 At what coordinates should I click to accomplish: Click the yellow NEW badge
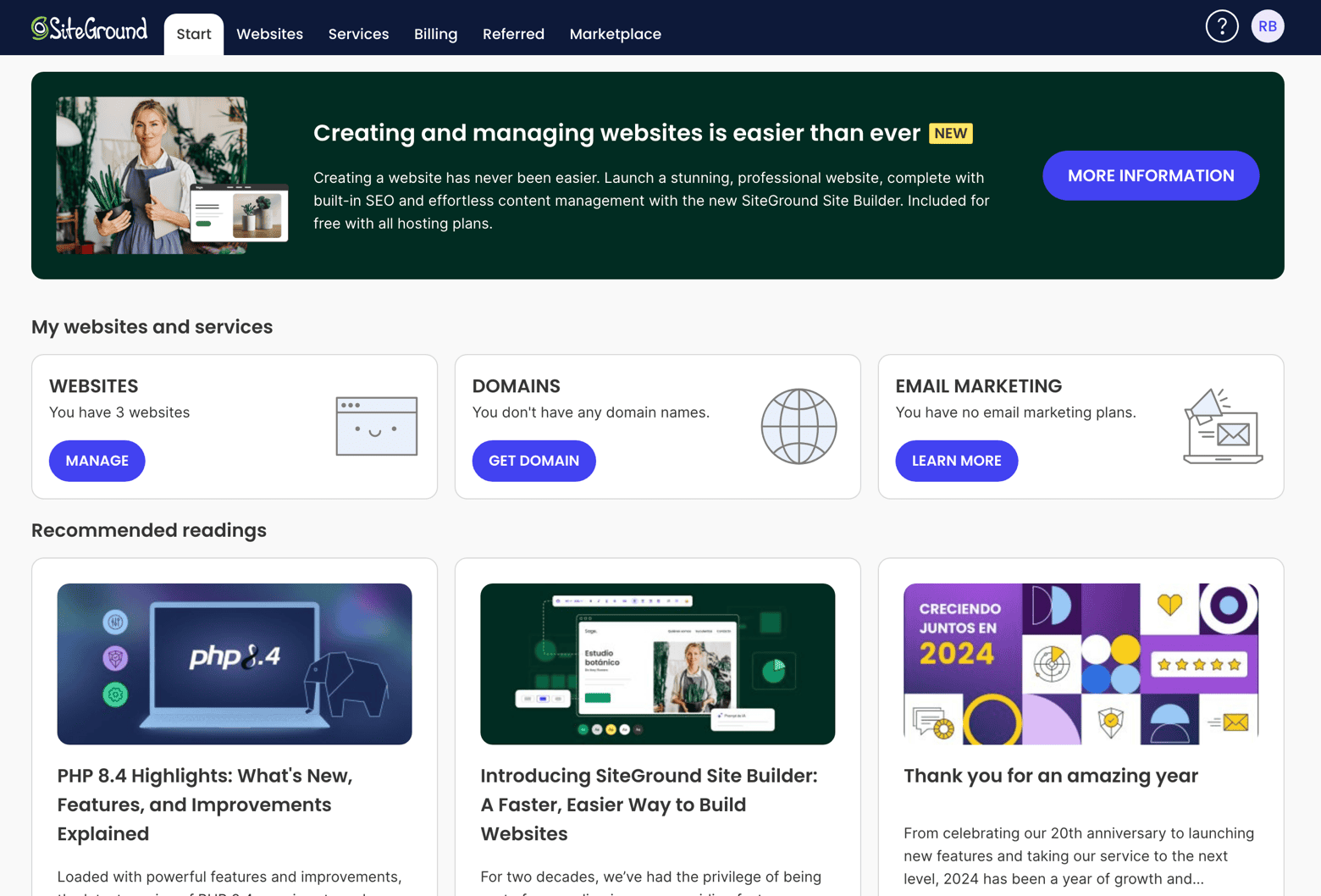coord(951,133)
